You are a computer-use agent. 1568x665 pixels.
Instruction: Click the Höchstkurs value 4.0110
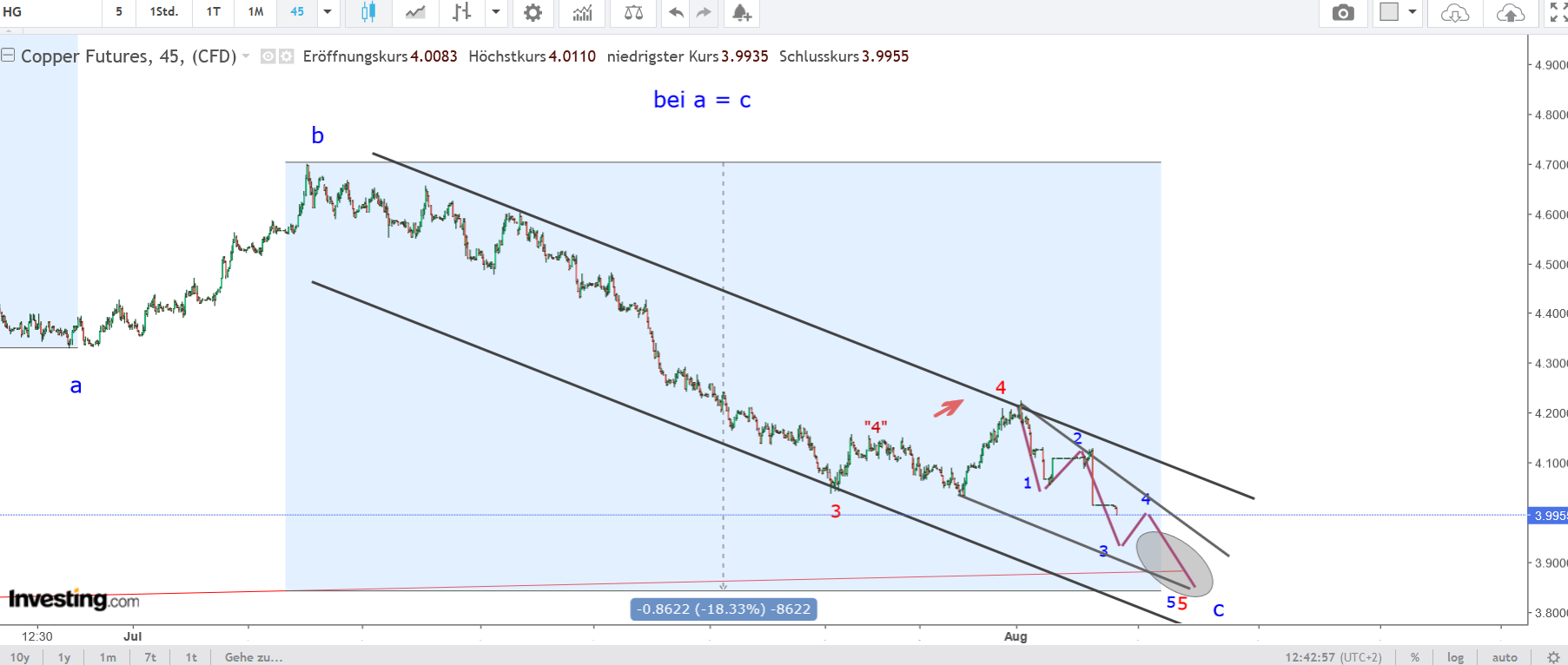tap(572, 56)
